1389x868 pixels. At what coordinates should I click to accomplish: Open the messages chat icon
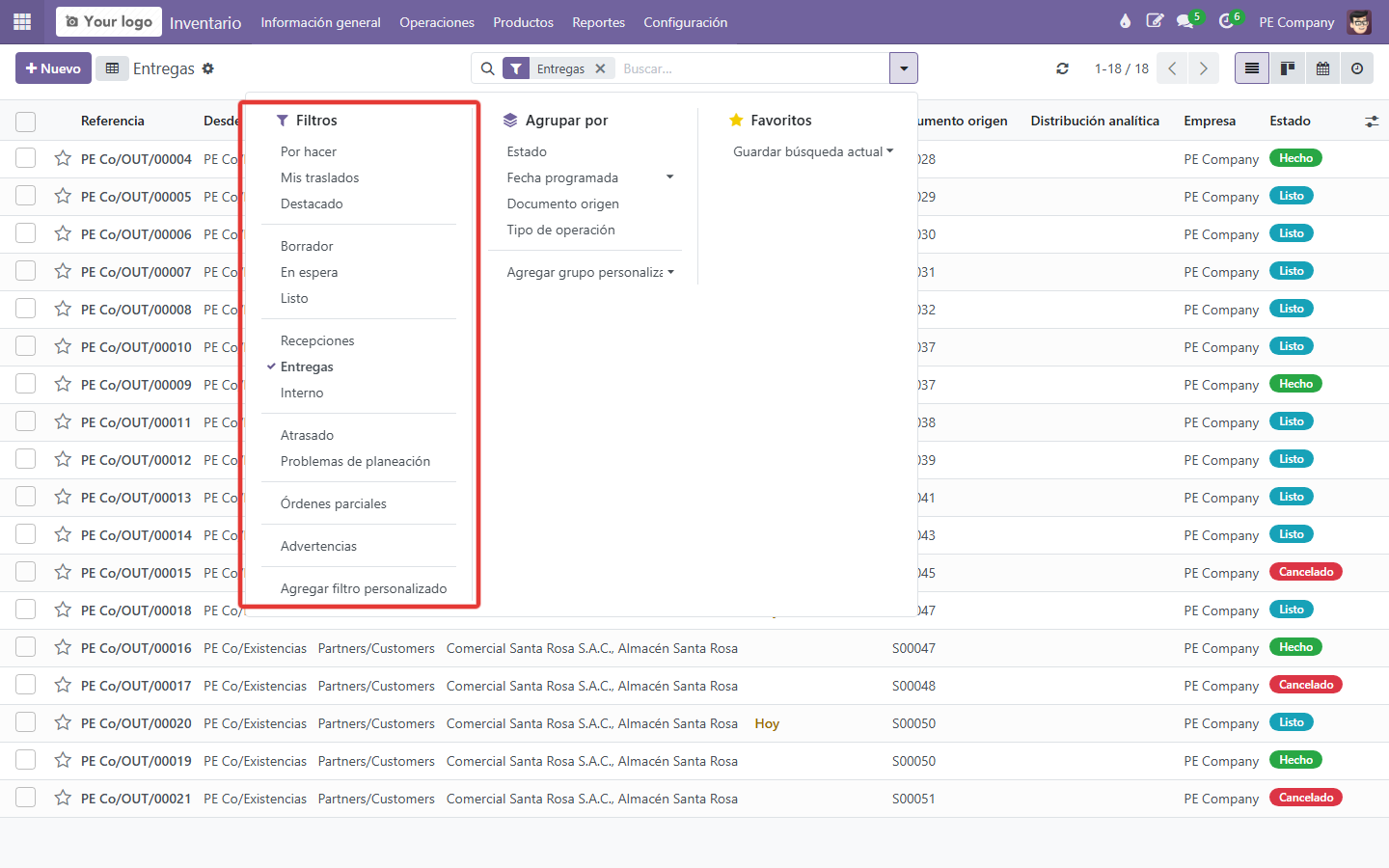pos(1185,21)
